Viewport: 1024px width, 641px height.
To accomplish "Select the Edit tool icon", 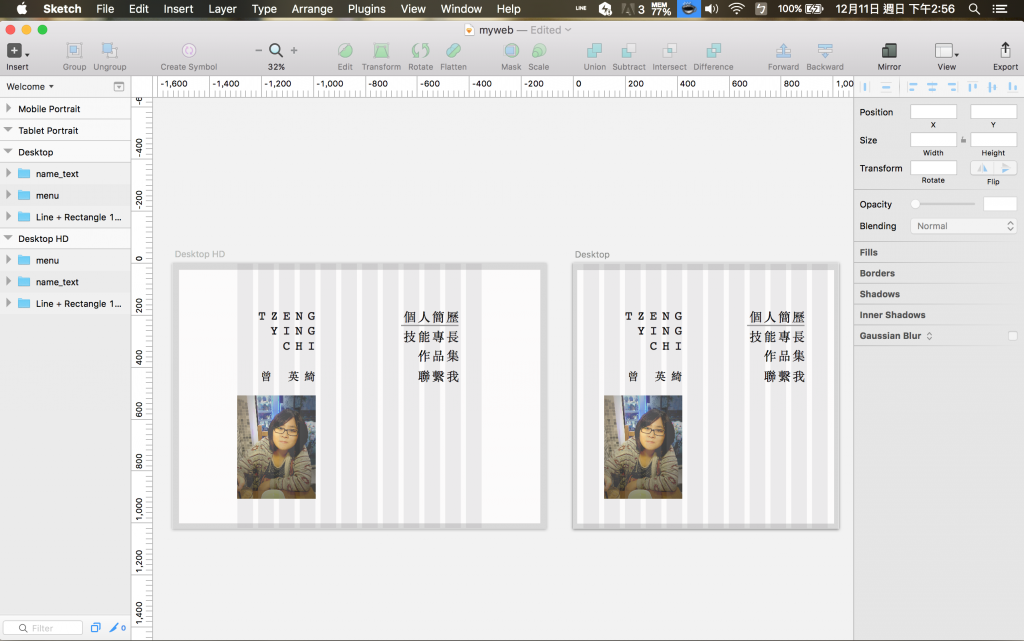I will click(345, 51).
